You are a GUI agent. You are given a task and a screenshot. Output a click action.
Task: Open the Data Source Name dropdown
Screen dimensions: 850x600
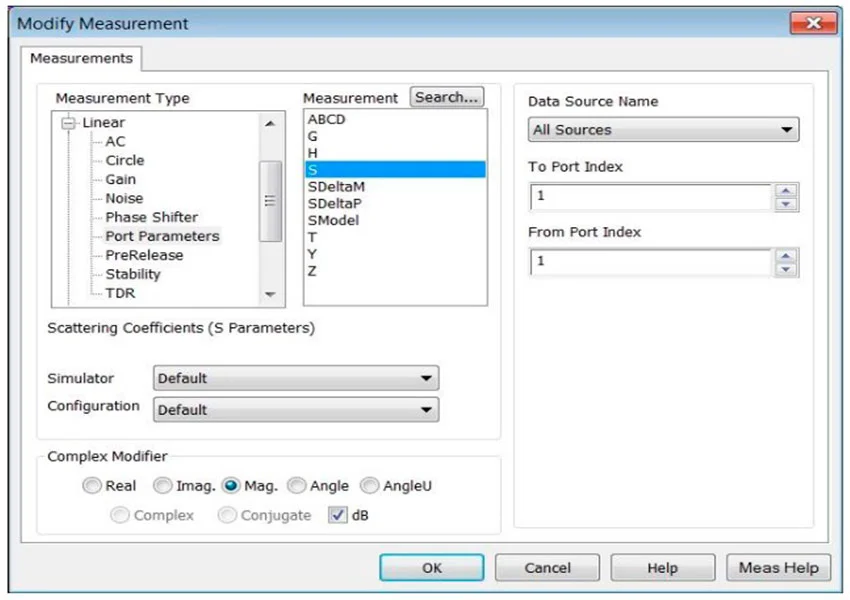click(x=663, y=130)
